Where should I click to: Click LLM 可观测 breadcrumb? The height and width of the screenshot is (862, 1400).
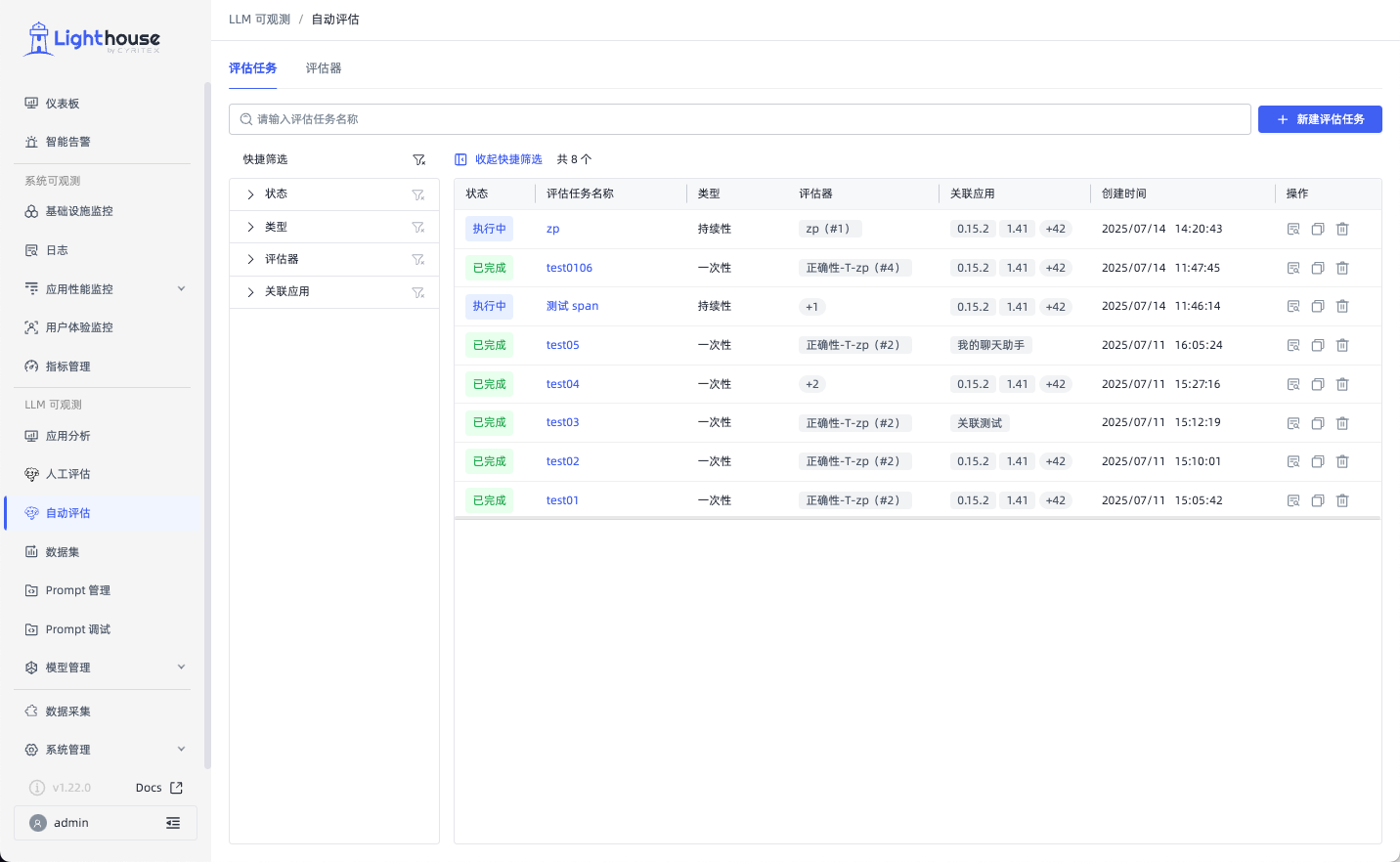tap(259, 20)
